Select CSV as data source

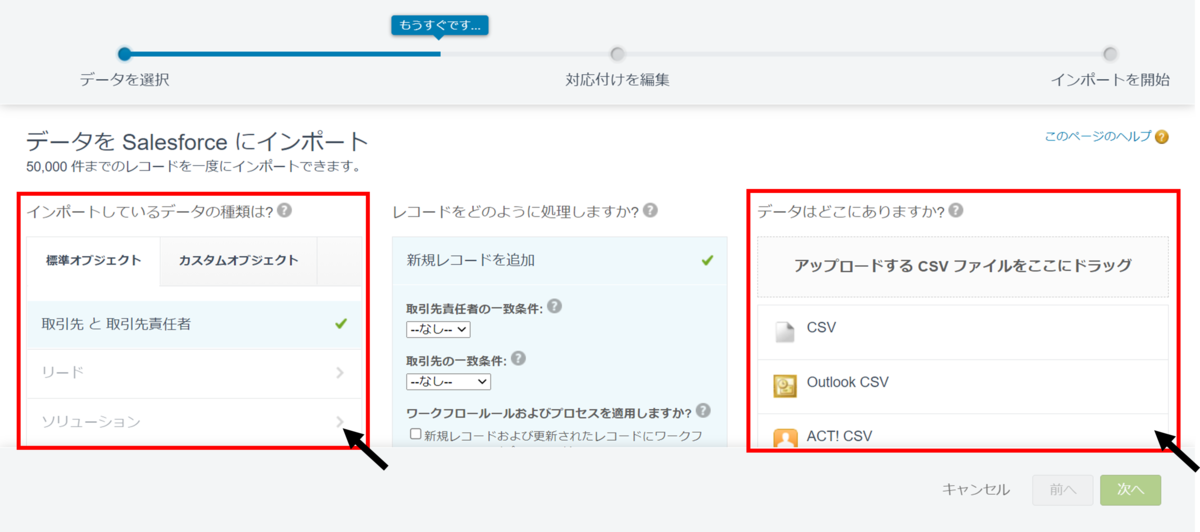click(962, 332)
